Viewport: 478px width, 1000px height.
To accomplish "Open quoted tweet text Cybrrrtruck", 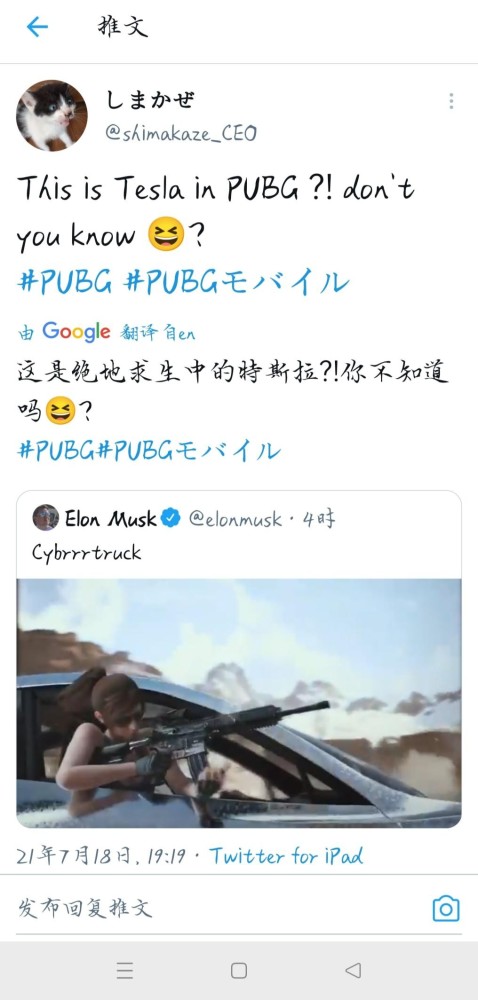I will click(87, 552).
